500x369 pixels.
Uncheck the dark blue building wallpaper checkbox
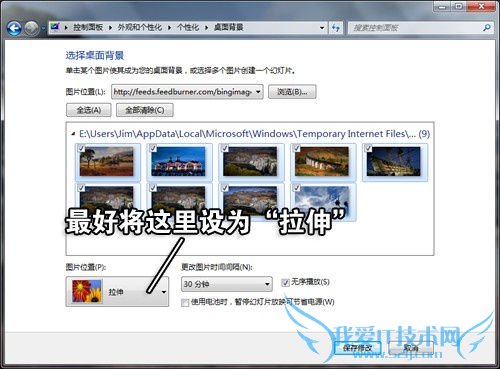[368, 148]
